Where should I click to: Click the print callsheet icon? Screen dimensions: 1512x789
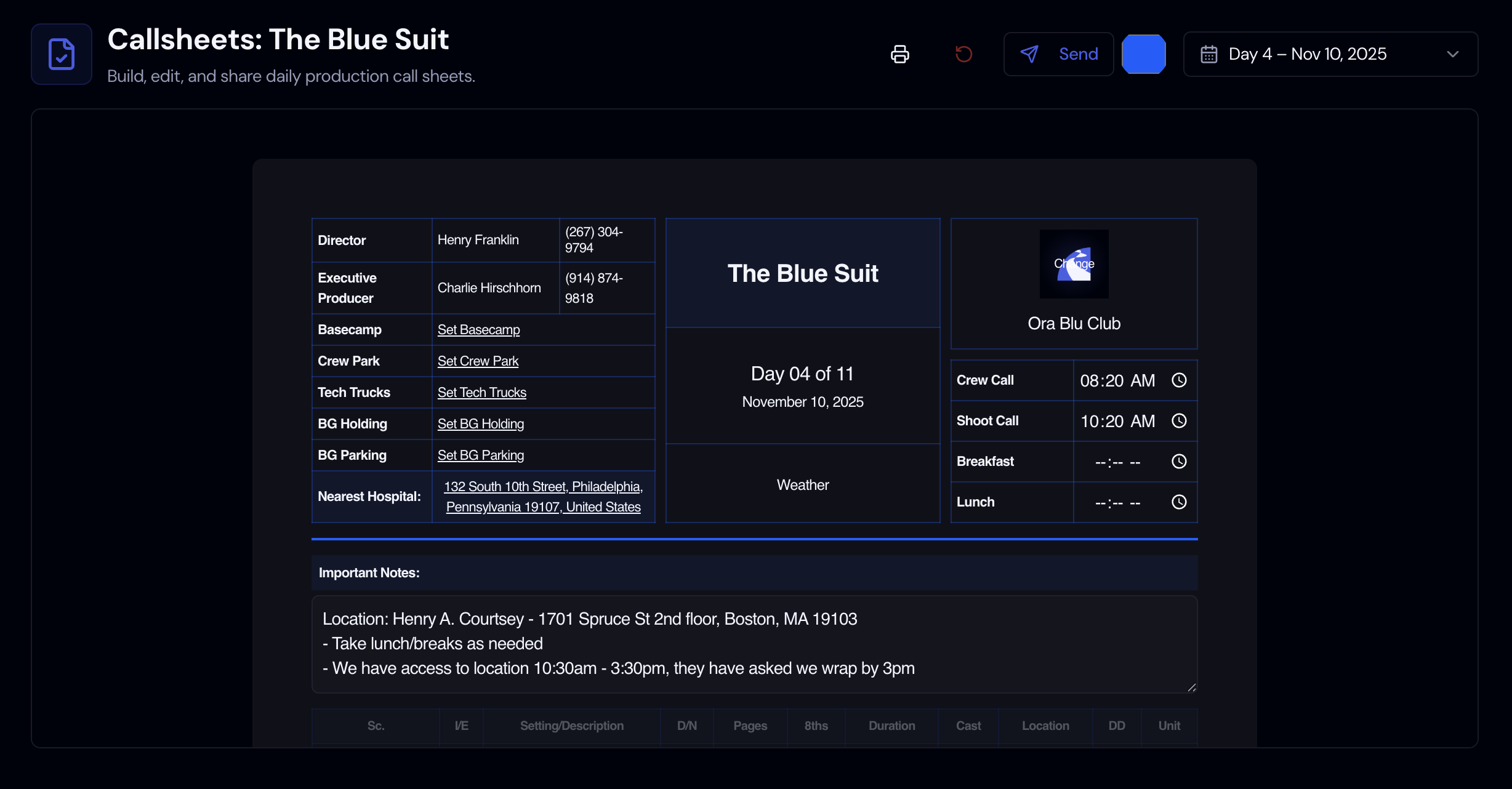pyautogui.click(x=899, y=54)
